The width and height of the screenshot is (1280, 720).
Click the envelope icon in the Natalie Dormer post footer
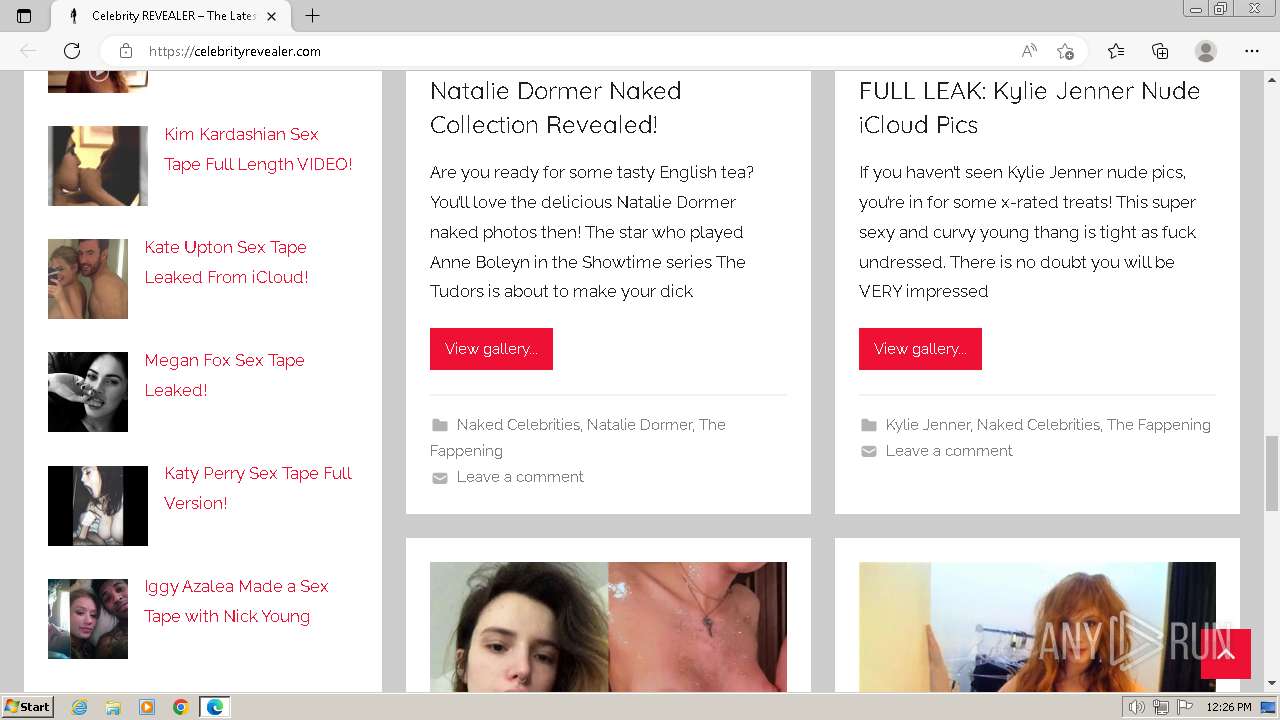pyautogui.click(x=439, y=478)
